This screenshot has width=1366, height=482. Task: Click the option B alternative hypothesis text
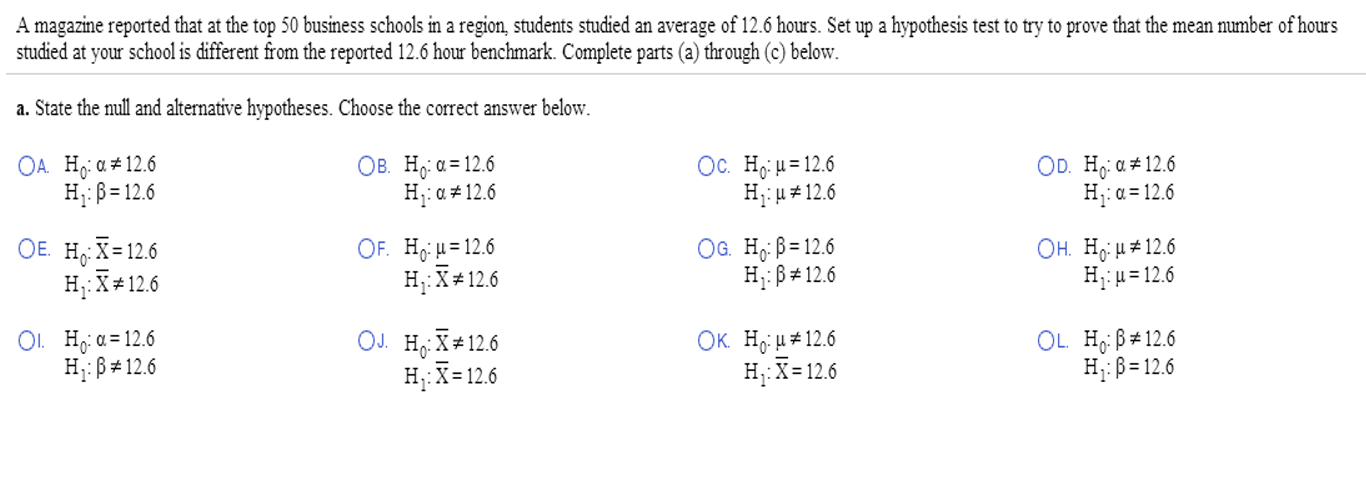[450, 193]
